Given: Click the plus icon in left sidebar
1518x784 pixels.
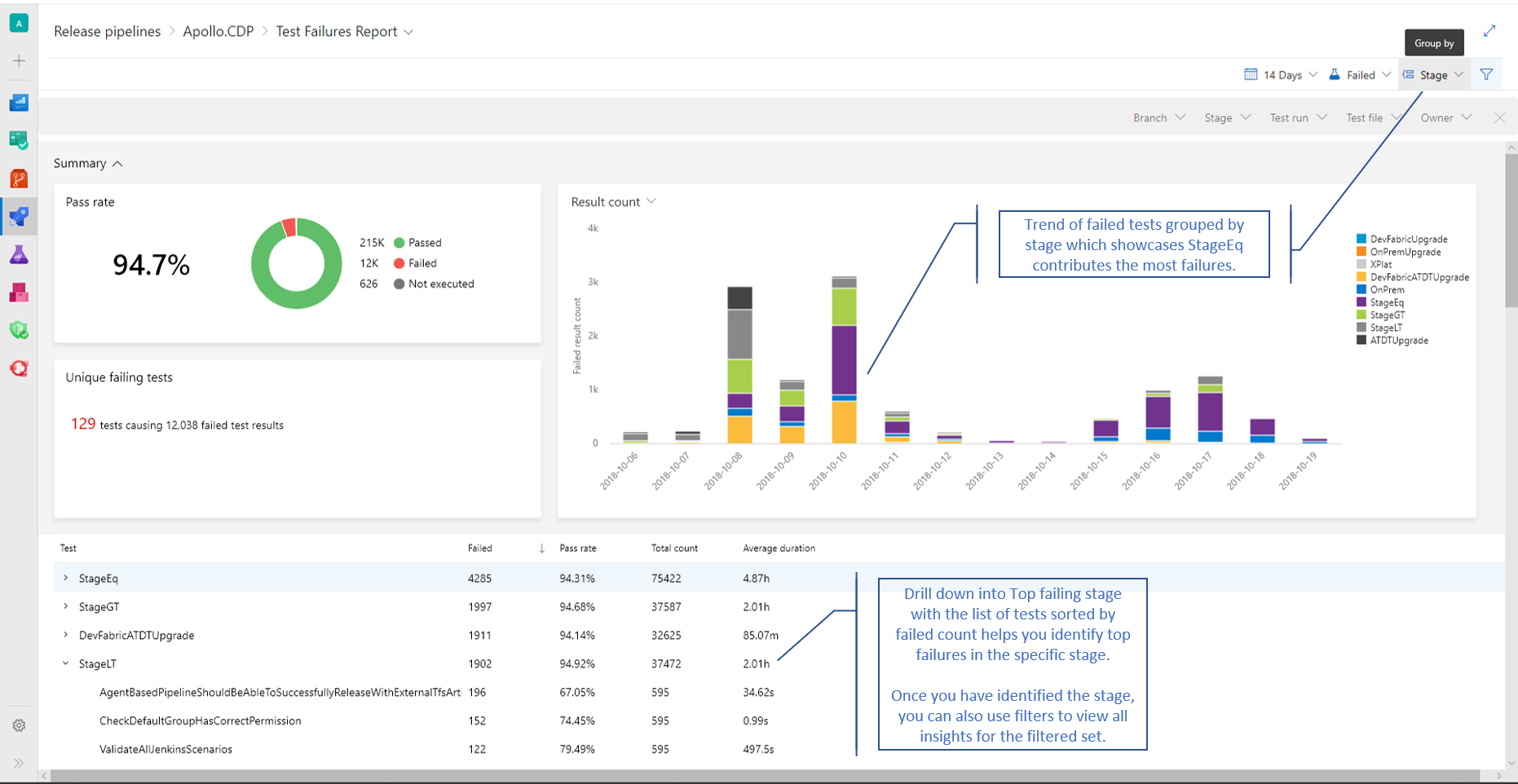Looking at the screenshot, I should (19, 61).
